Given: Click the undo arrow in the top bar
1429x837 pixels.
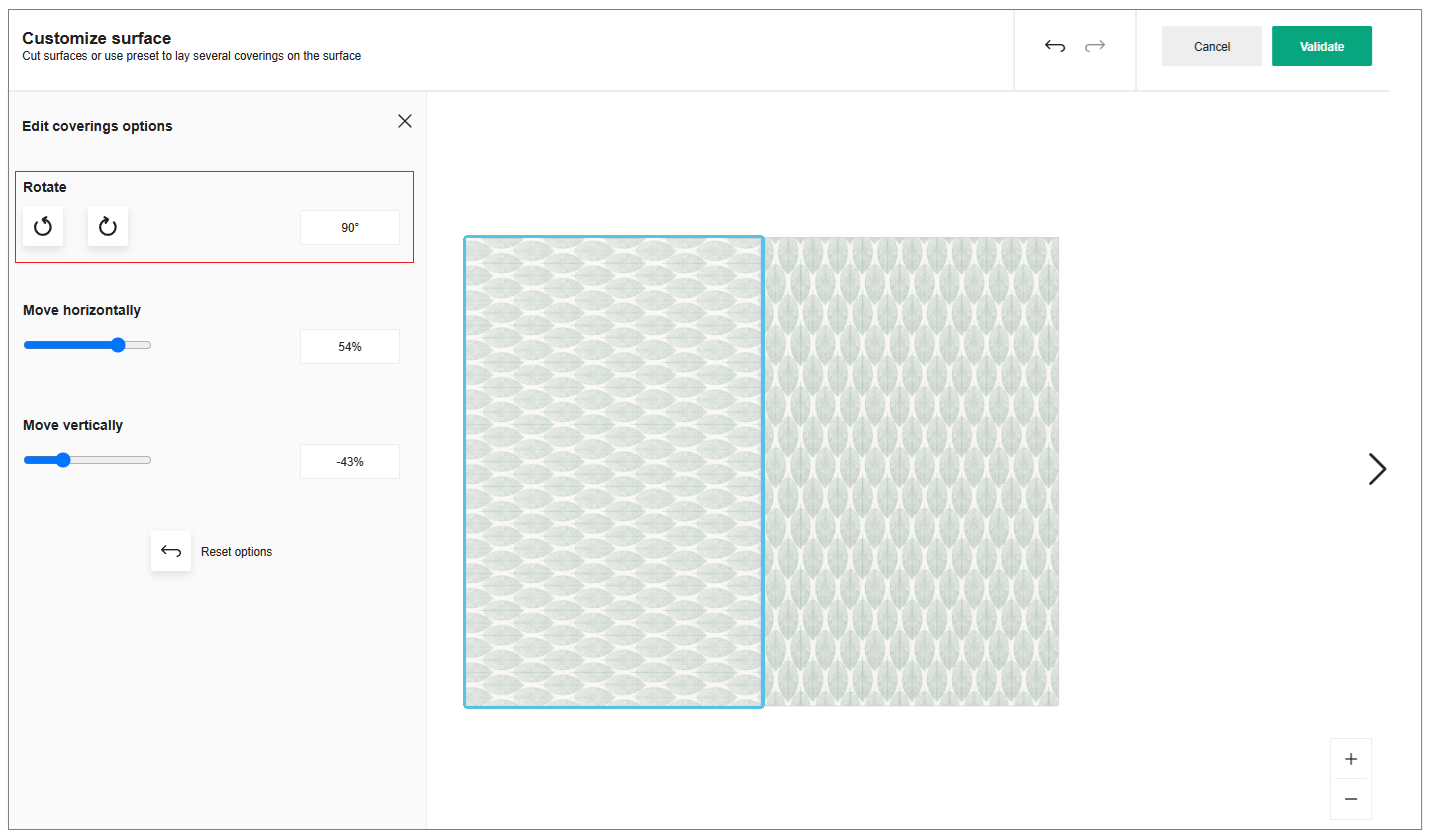Looking at the screenshot, I should [1055, 45].
